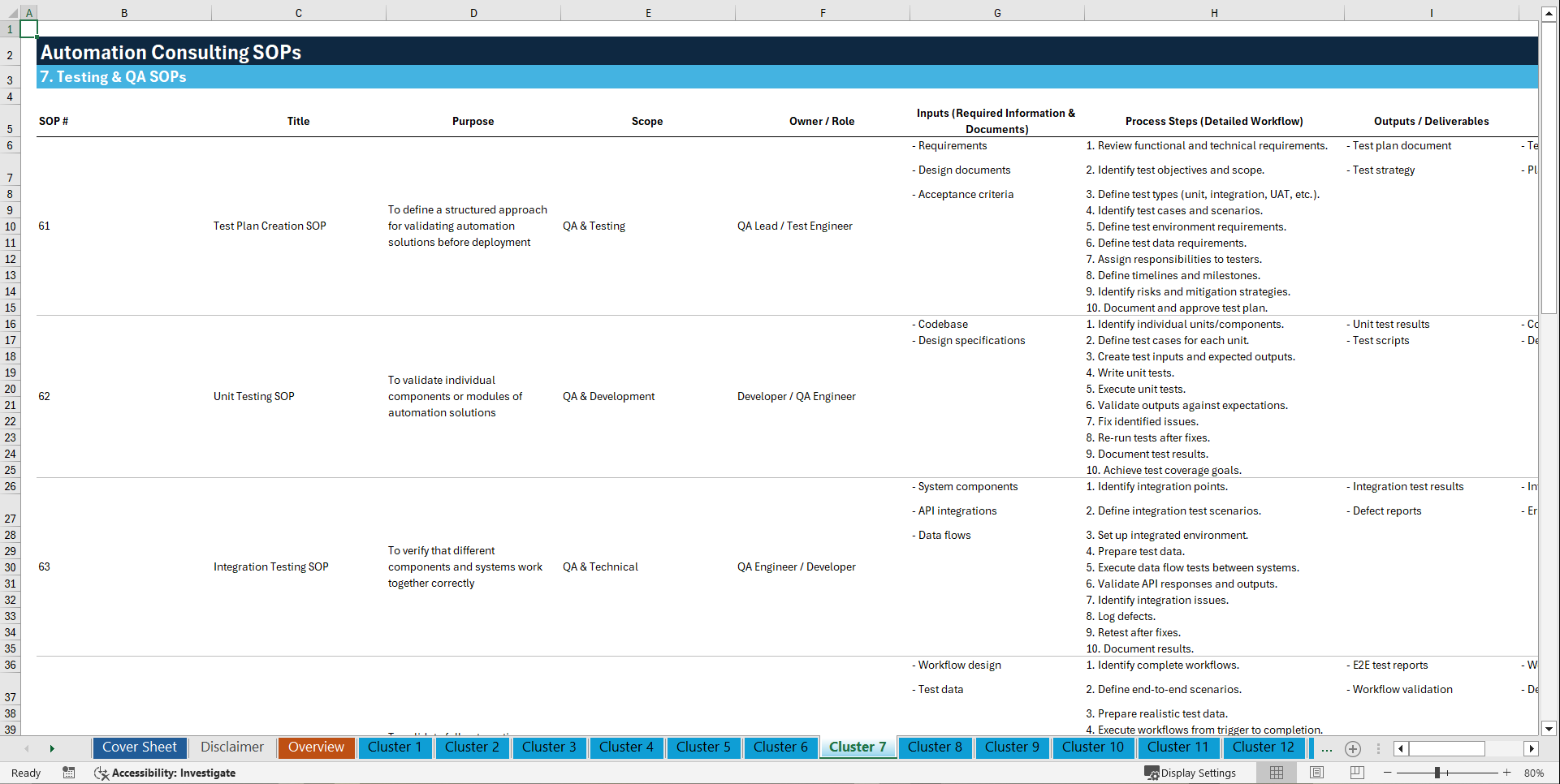This screenshot has width=1560, height=784.
Task: Click the previous-sheet navigation arrow
Action: click(x=27, y=748)
